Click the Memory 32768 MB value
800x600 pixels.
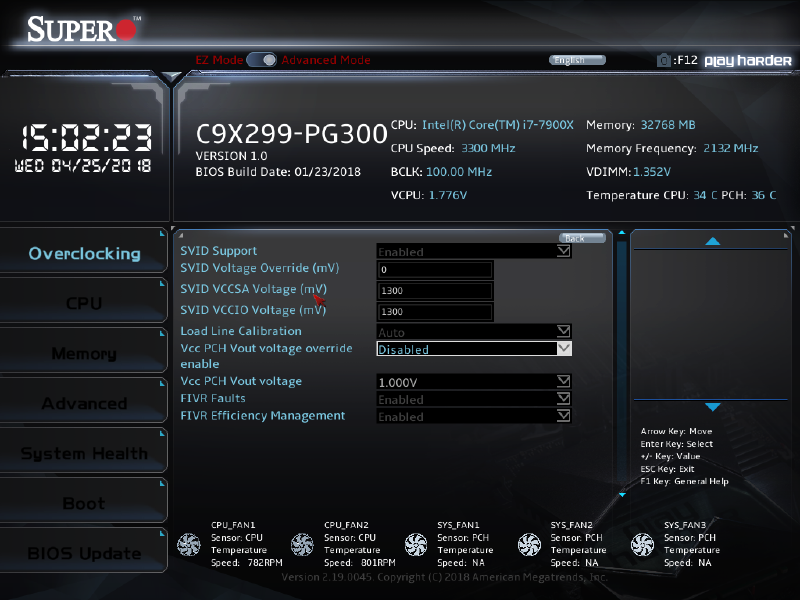pyautogui.click(x=668, y=125)
